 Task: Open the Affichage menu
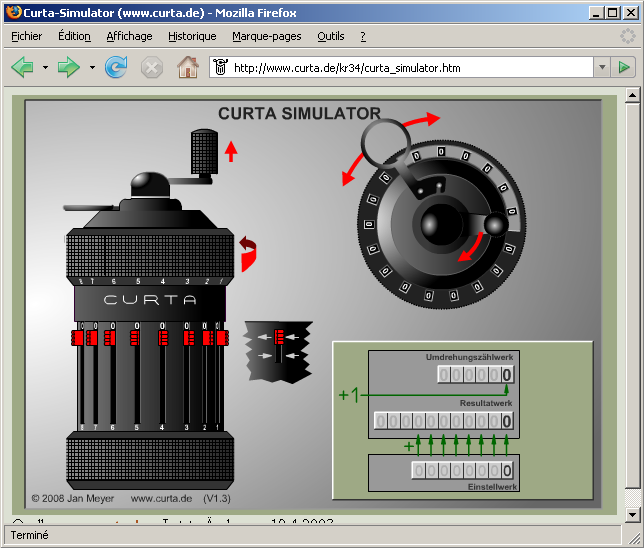tap(129, 36)
